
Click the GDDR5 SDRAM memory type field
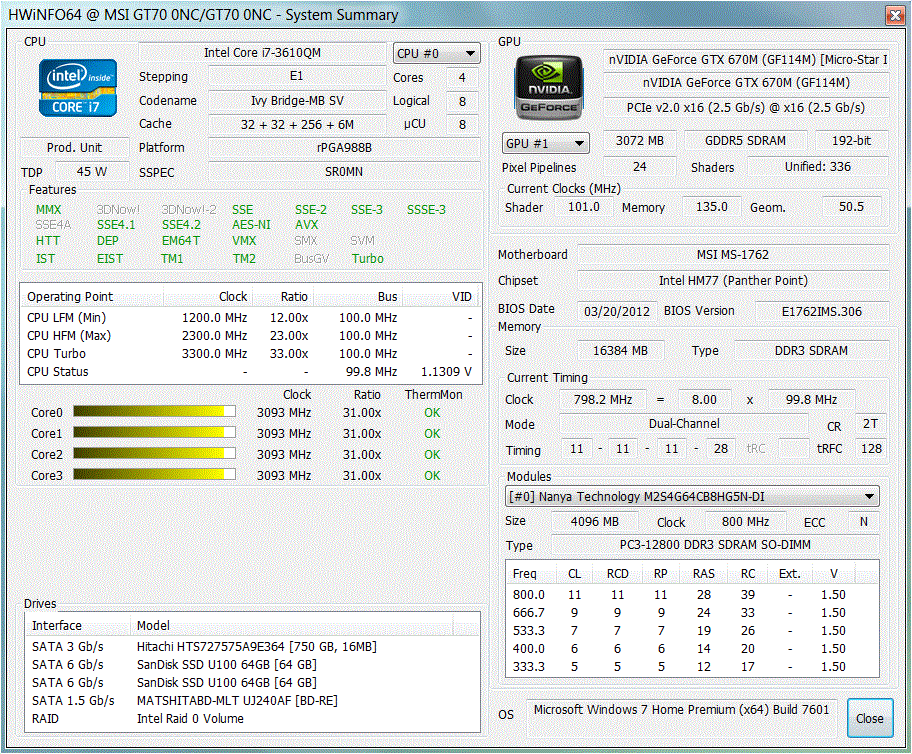pyautogui.click(x=746, y=141)
